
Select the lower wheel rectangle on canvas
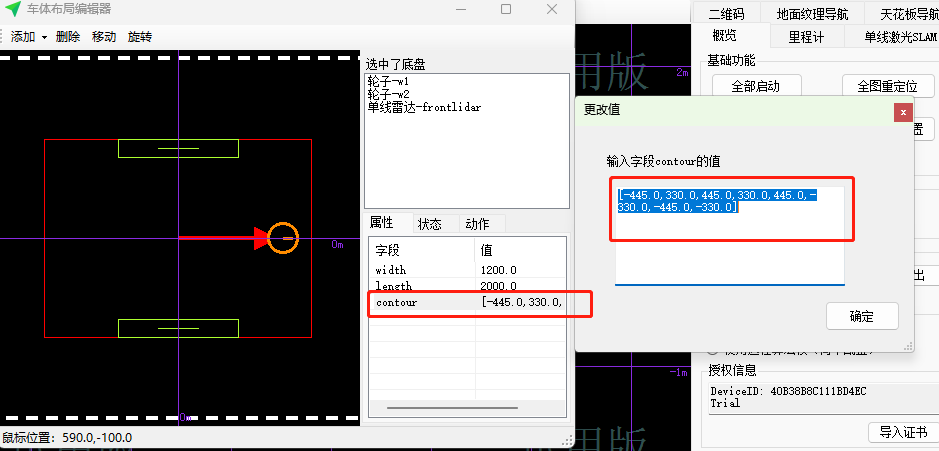178,328
